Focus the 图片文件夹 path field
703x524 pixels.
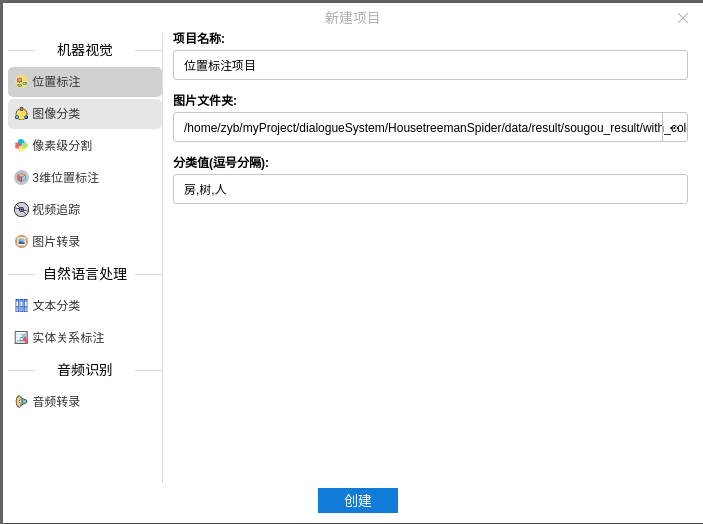click(x=418, y=127)
